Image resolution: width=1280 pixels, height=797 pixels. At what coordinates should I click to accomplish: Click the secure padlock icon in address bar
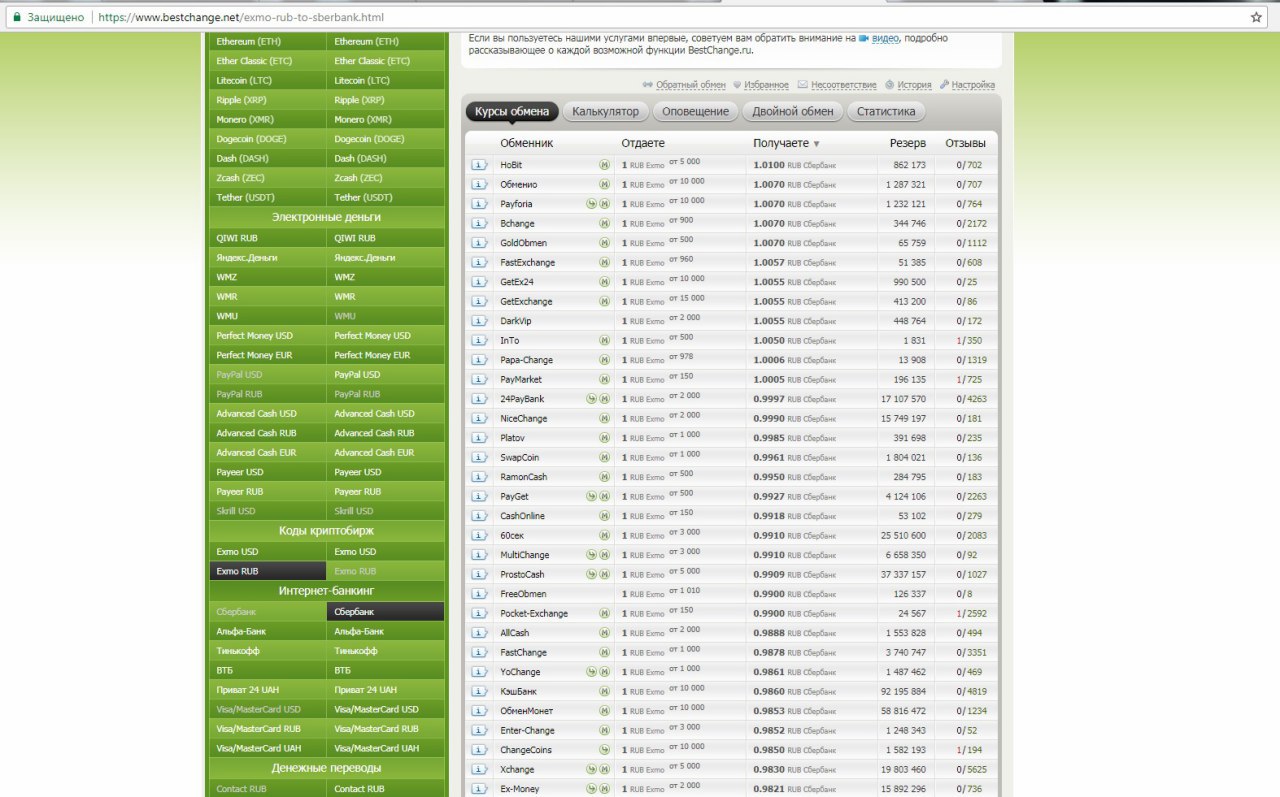click(x=17, y=17)
